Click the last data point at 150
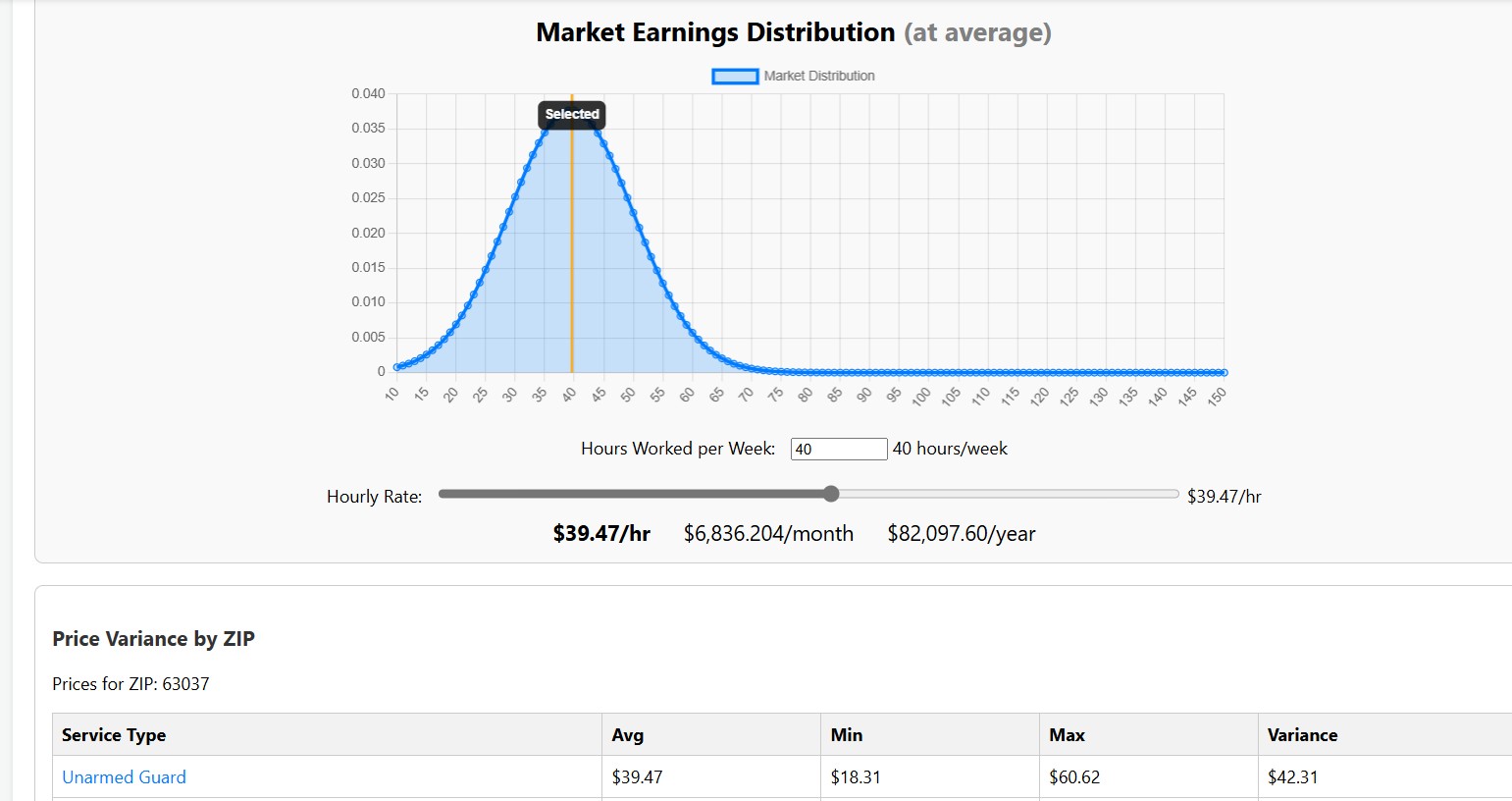This screenshot has height=801, width=1512. [x=1224, y=372]
